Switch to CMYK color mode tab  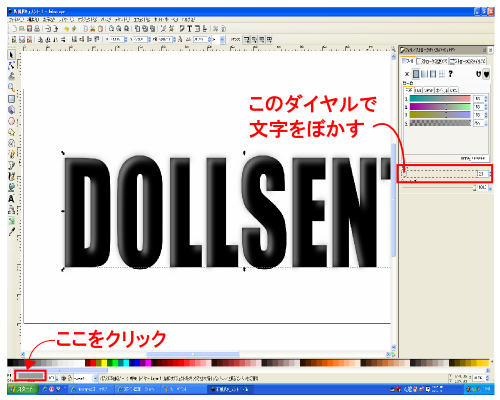coord(429,90)
